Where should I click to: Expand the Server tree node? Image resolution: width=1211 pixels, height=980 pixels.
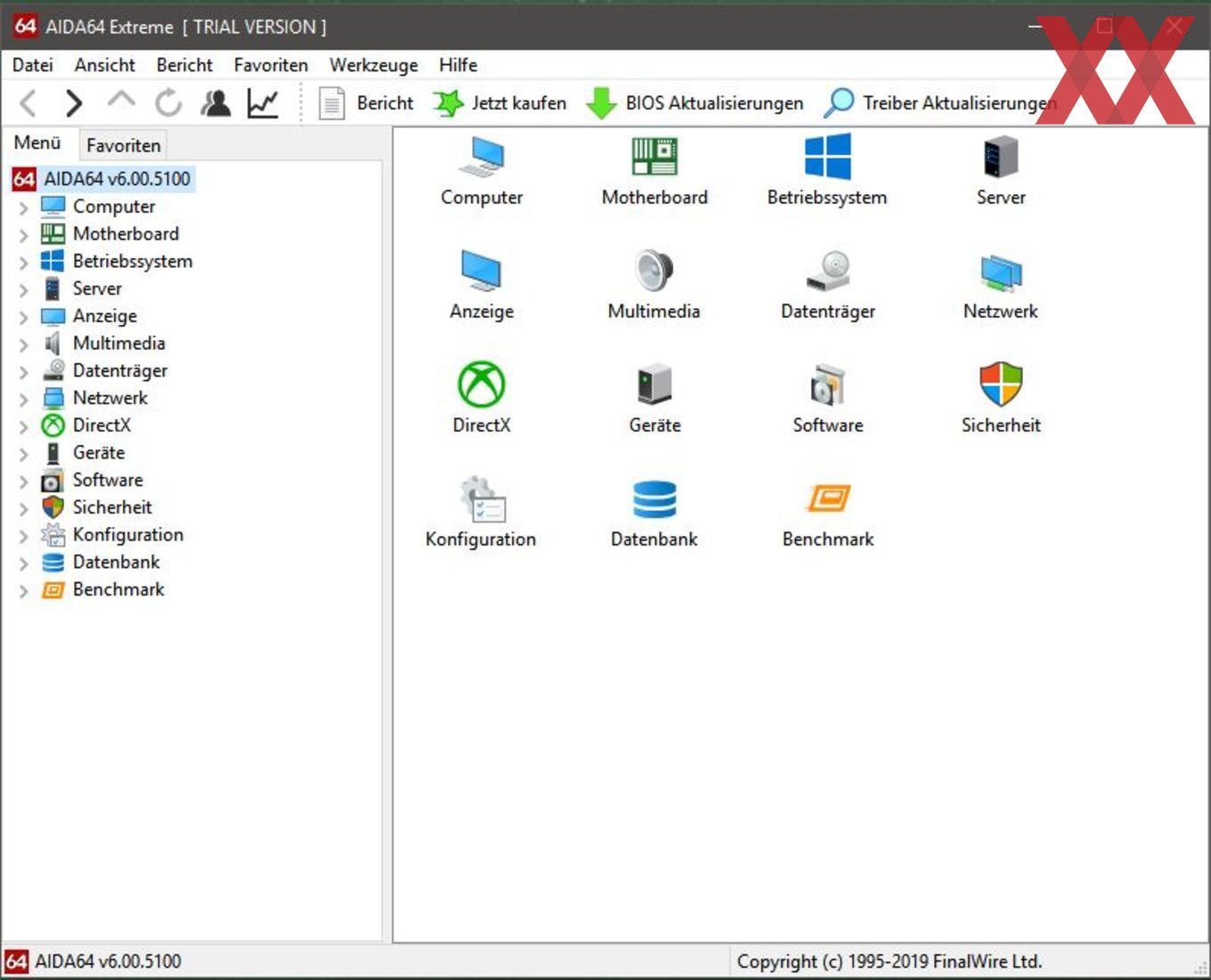click(x=24, y=290)
